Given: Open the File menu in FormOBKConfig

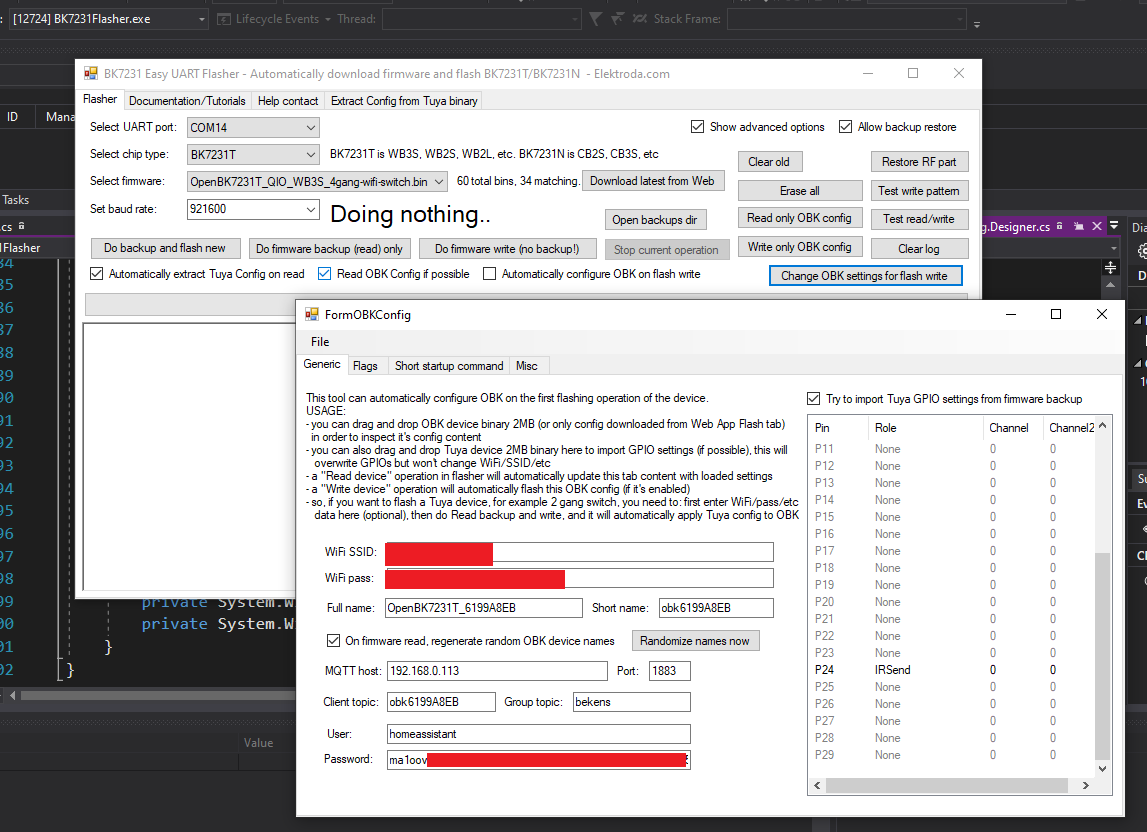Looking at the screenshot, I should click(x=320, y=342).
